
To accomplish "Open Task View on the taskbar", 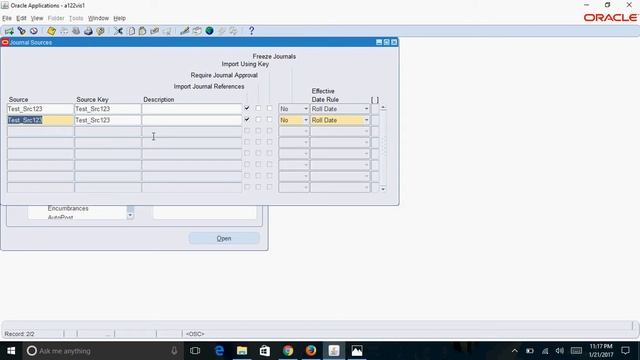I will coord(195,351).
